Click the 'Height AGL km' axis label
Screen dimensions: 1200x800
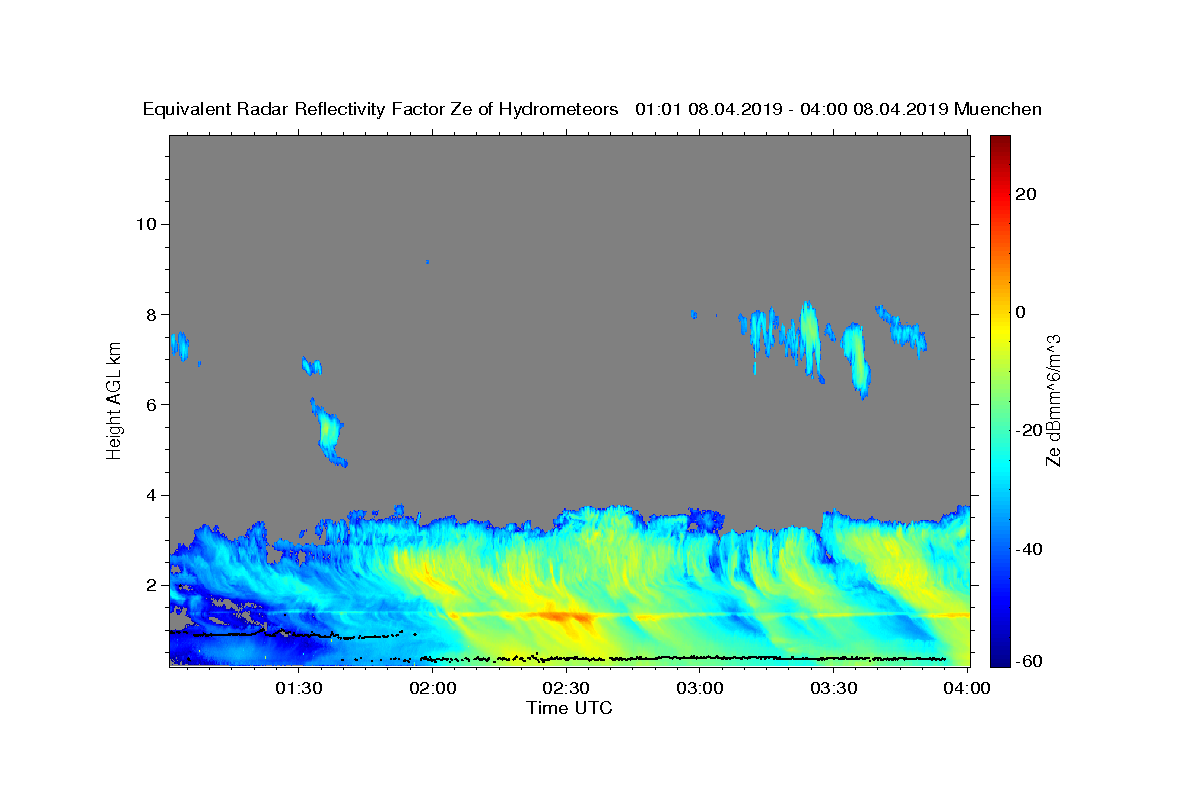click(115, 401)
